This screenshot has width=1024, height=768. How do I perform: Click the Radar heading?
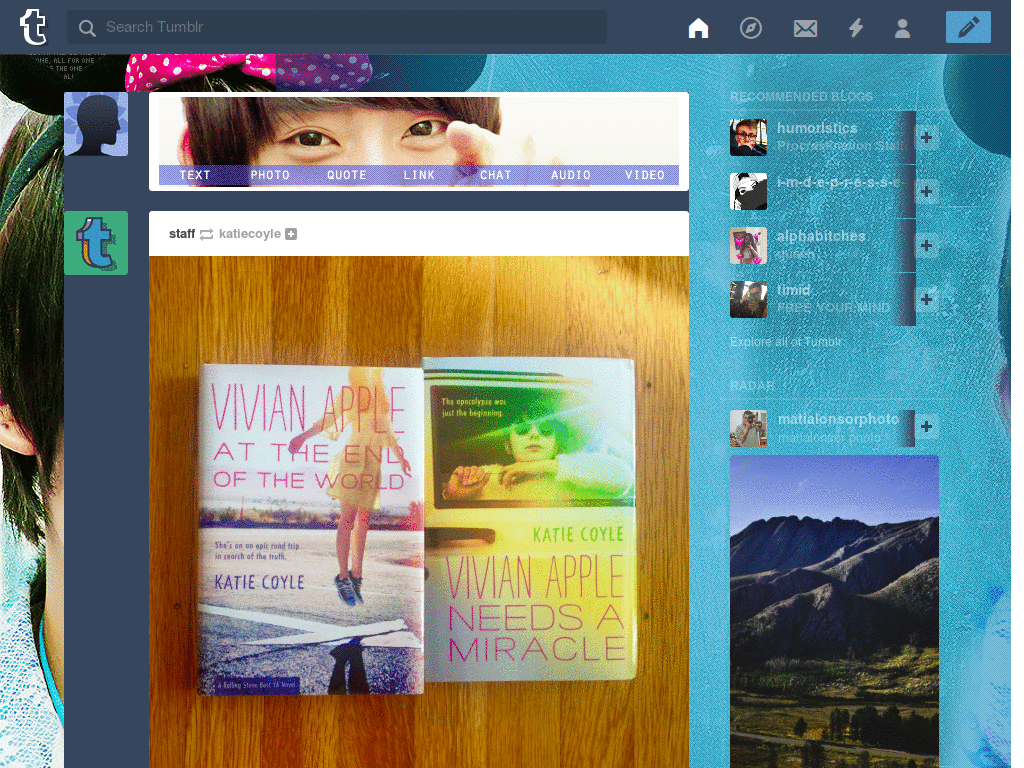[752, 385]
